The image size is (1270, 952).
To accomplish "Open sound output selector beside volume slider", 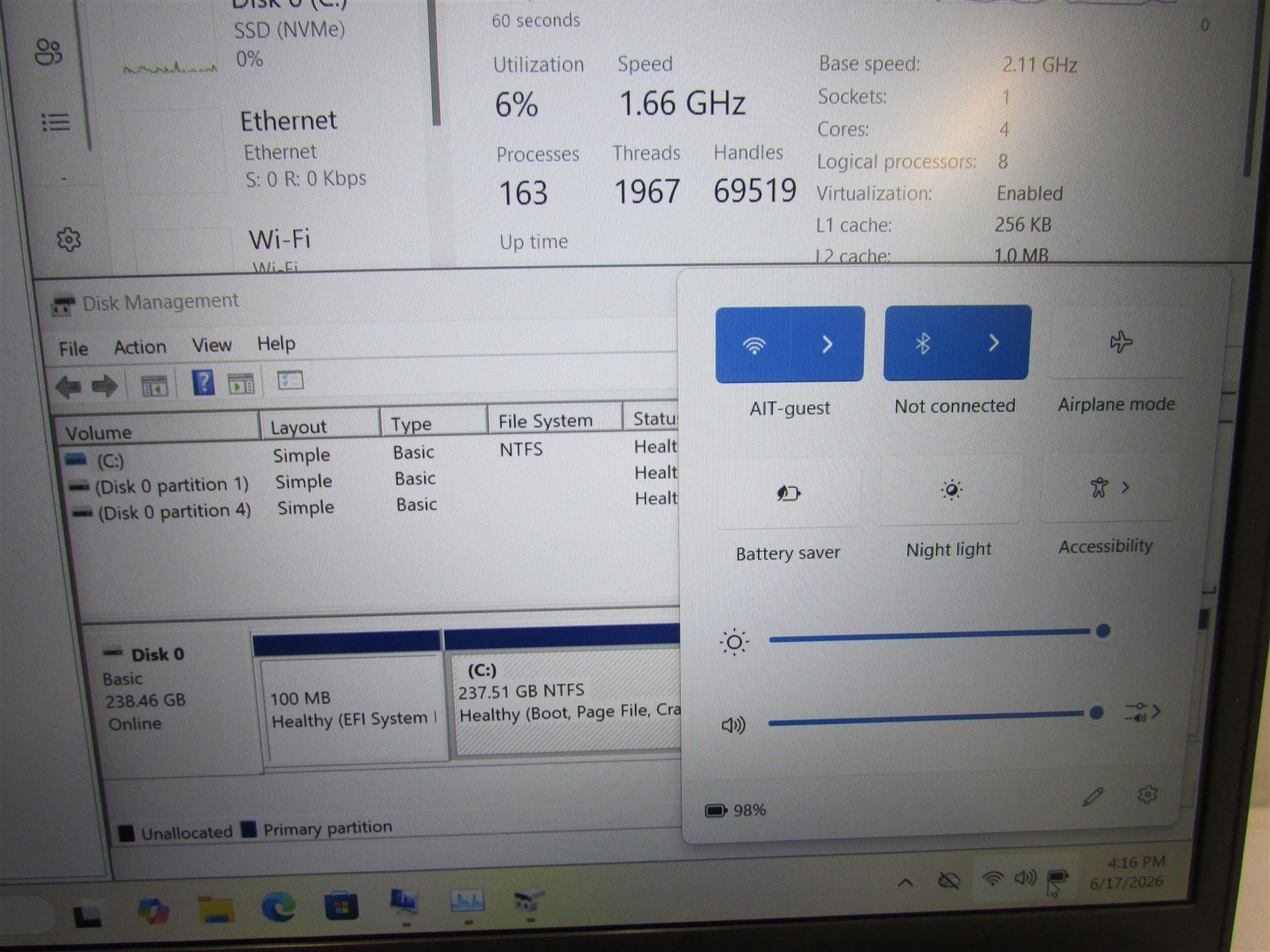I will (1142, 712).
